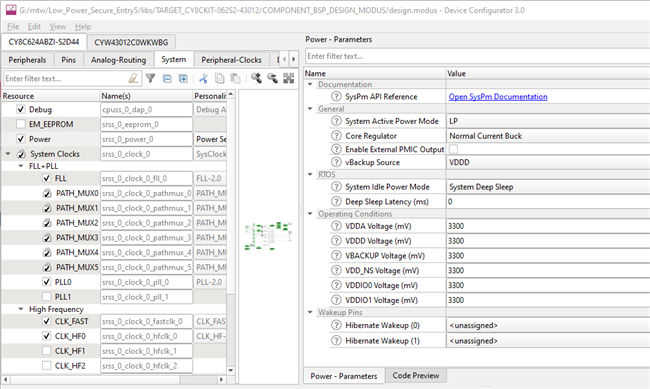The width and height of the screenshot is (650, 389).
Task: Open SysPm Documentation link
Action: (x=498, y=97)
